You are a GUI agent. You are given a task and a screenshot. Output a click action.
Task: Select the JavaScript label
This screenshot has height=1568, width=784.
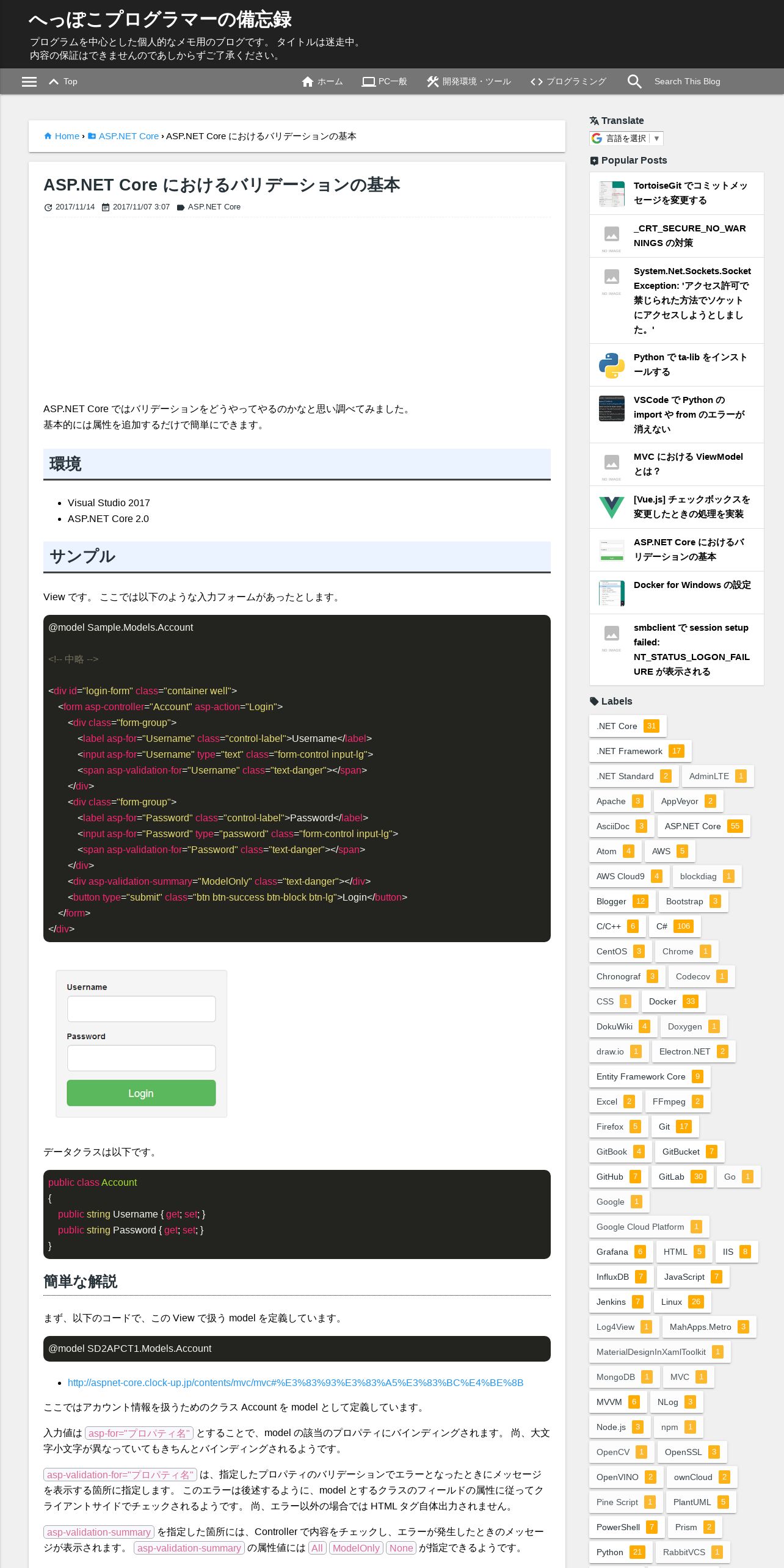click(693, 1277)
